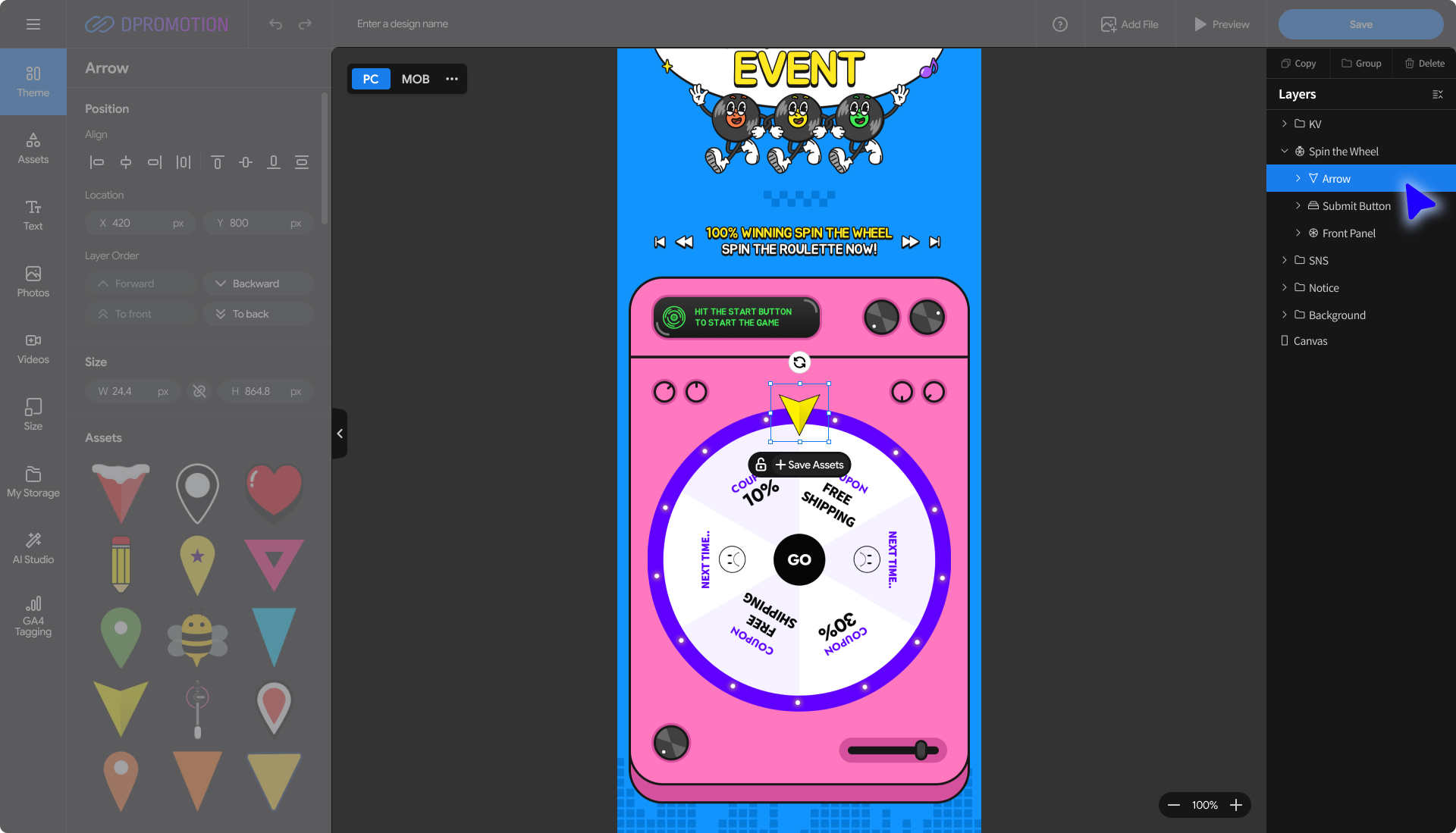The image size is (1456, 833).
Task: Click the To back layer order button
Action: (x=258, y=314)
